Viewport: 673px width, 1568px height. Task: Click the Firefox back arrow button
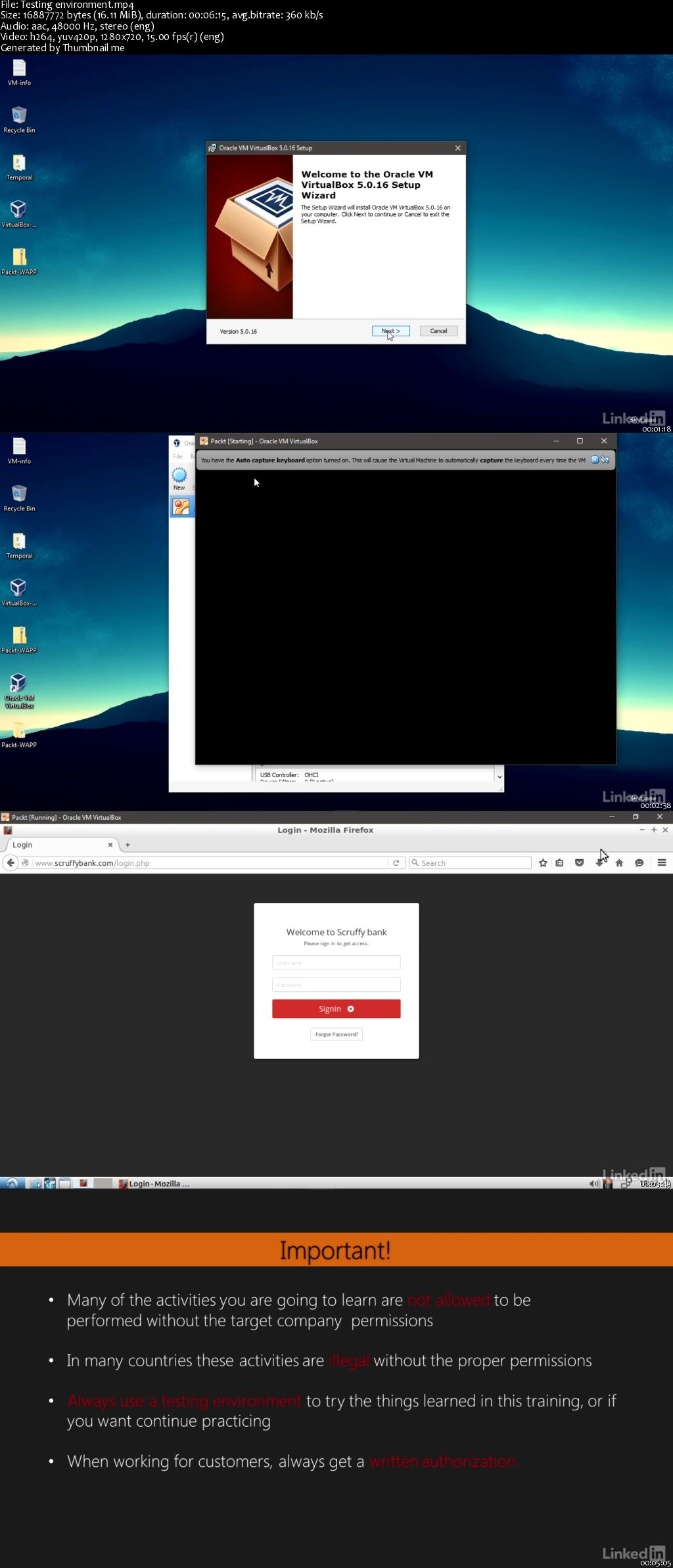click(x=11, y=862)
